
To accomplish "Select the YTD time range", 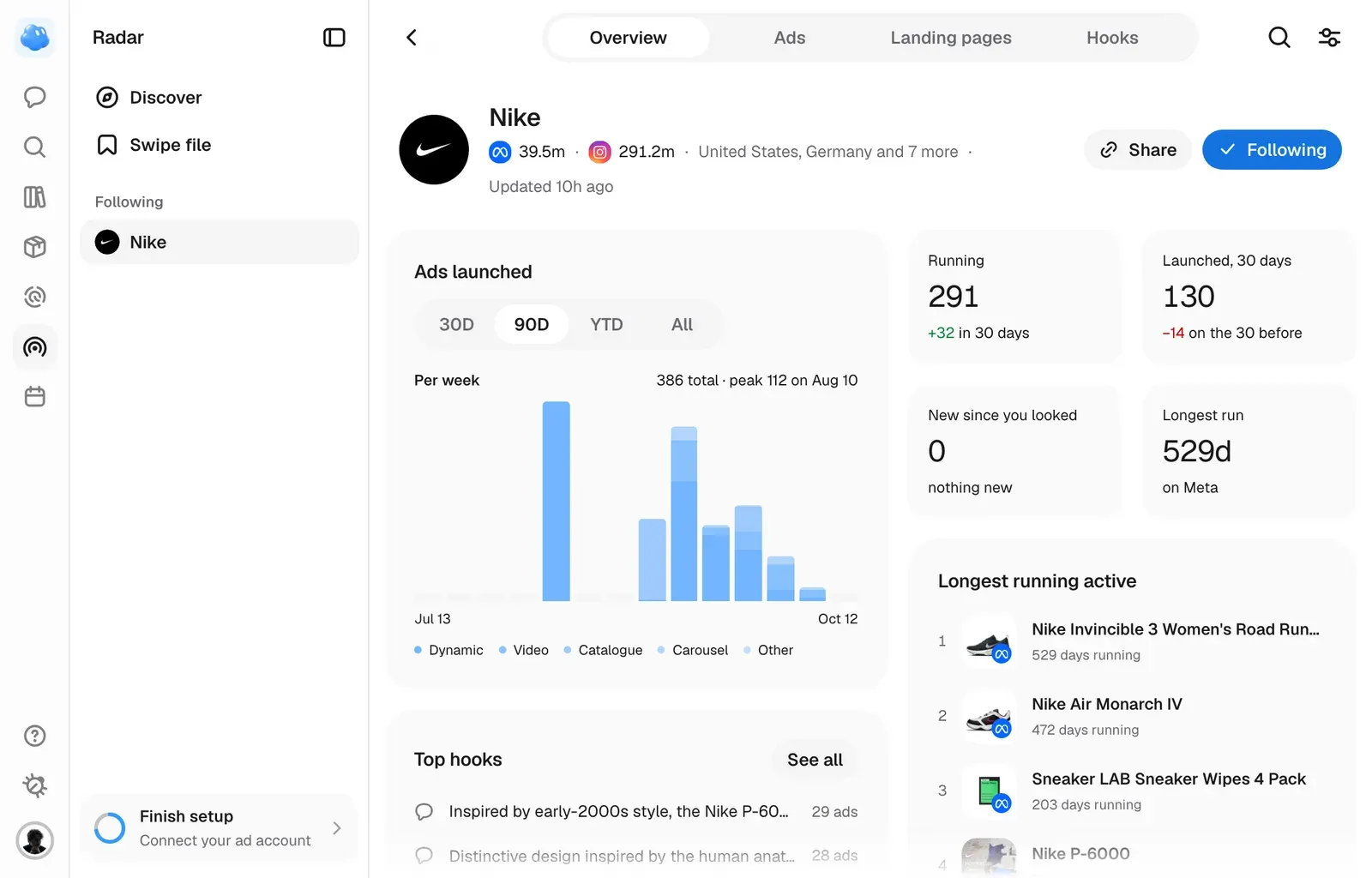I will (606, 325).
